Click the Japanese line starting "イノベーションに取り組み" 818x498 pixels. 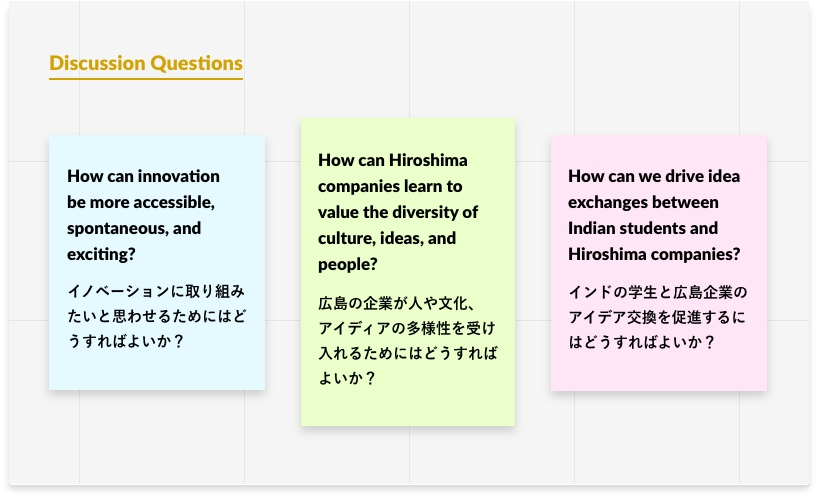(155, 291)
